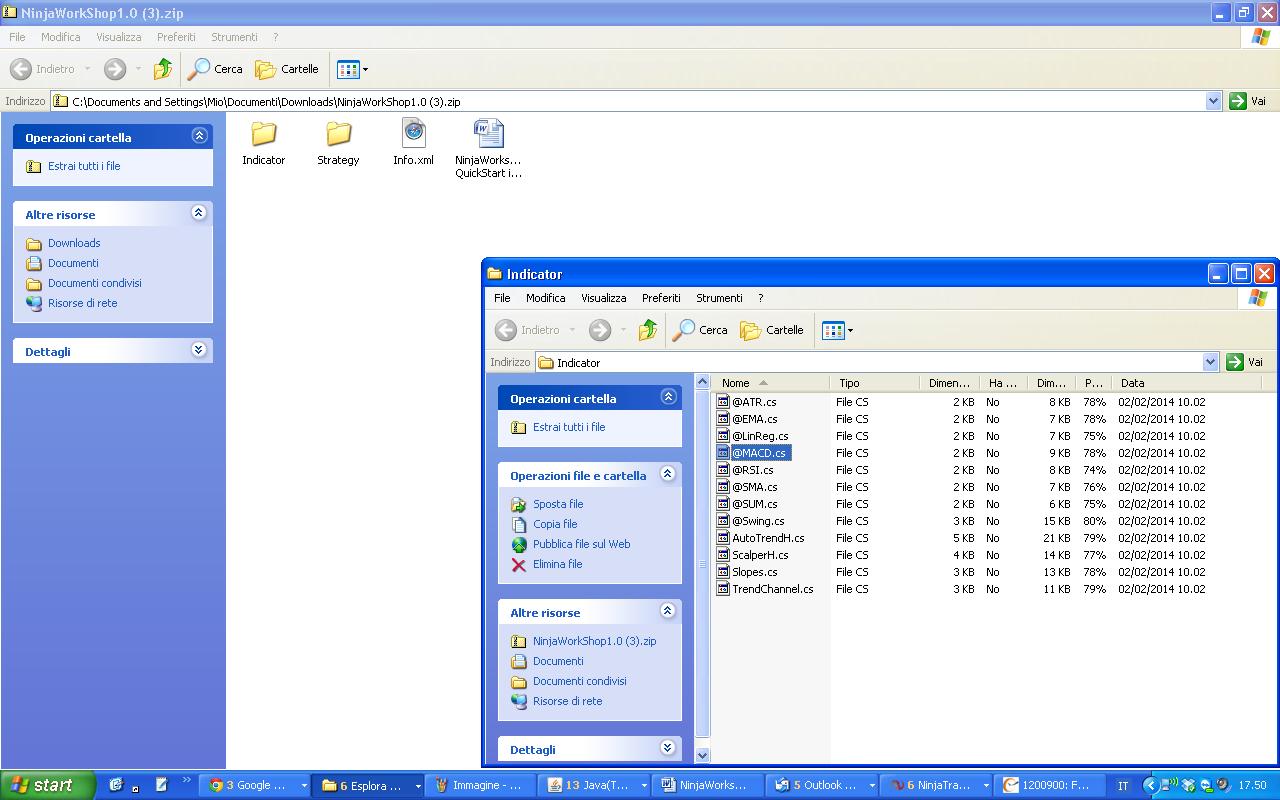Viewport: 1280px width, 800px height.
Task: Collapse Operazioni cartella in the zip window
Action: tap(199, 136)
